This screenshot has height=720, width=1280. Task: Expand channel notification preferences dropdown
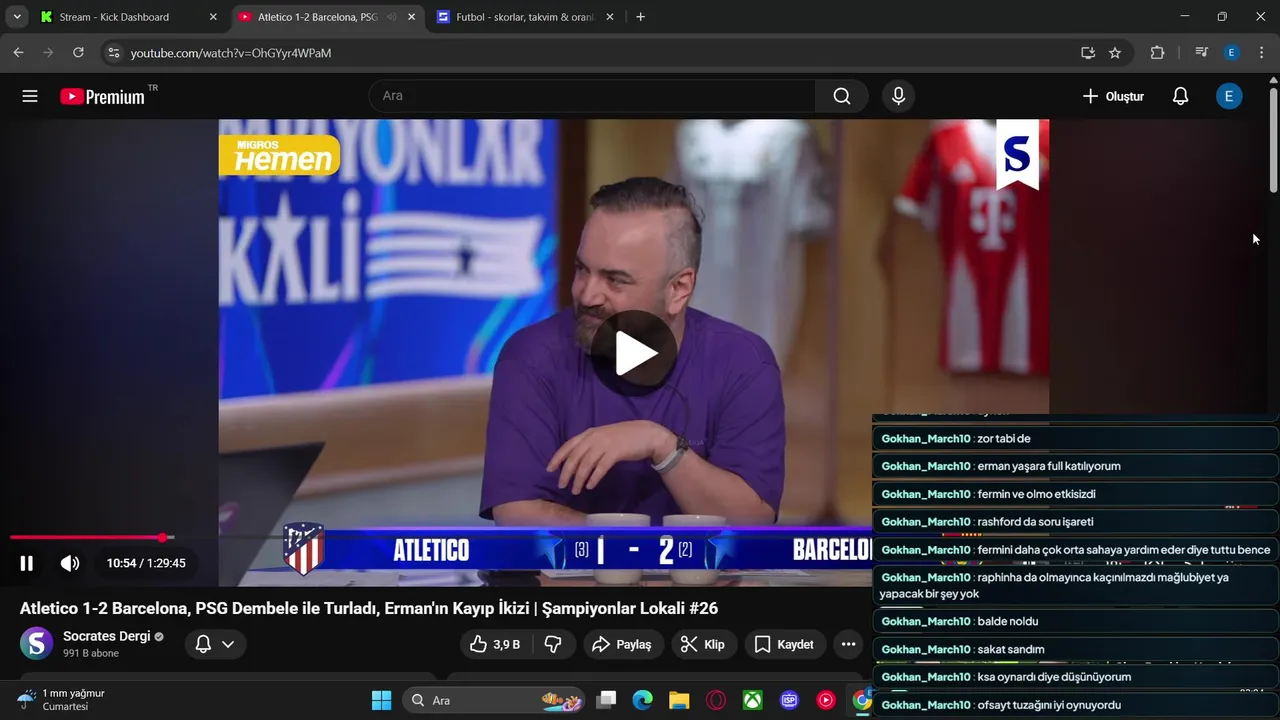click(216, 644)
